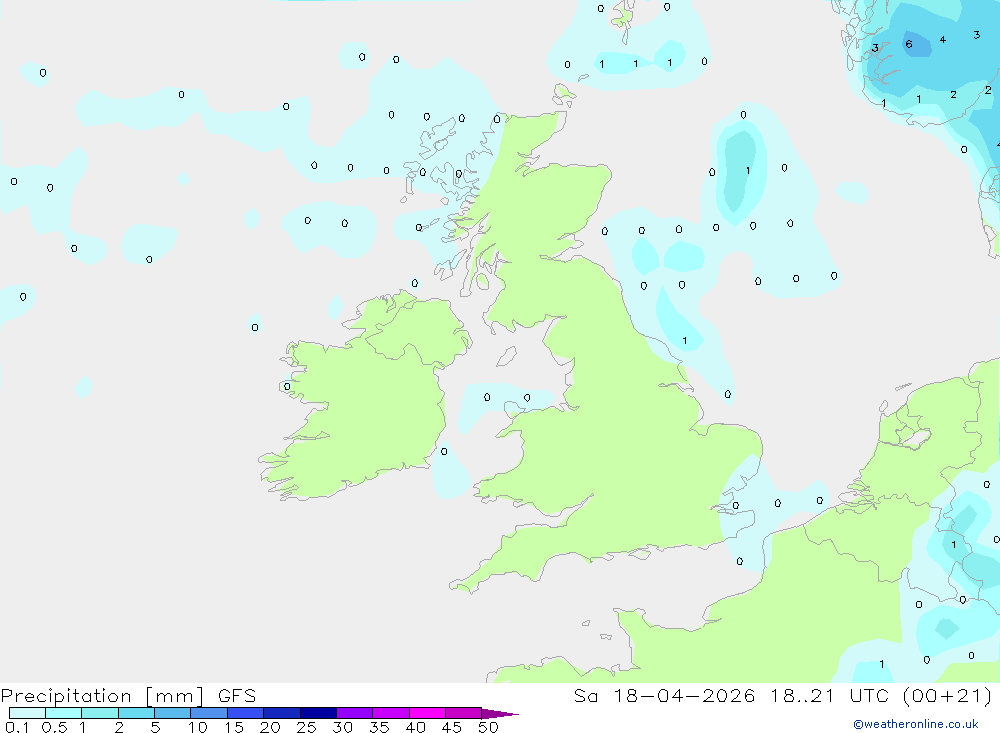Click the '6' precipitation value near Norway

909,44
